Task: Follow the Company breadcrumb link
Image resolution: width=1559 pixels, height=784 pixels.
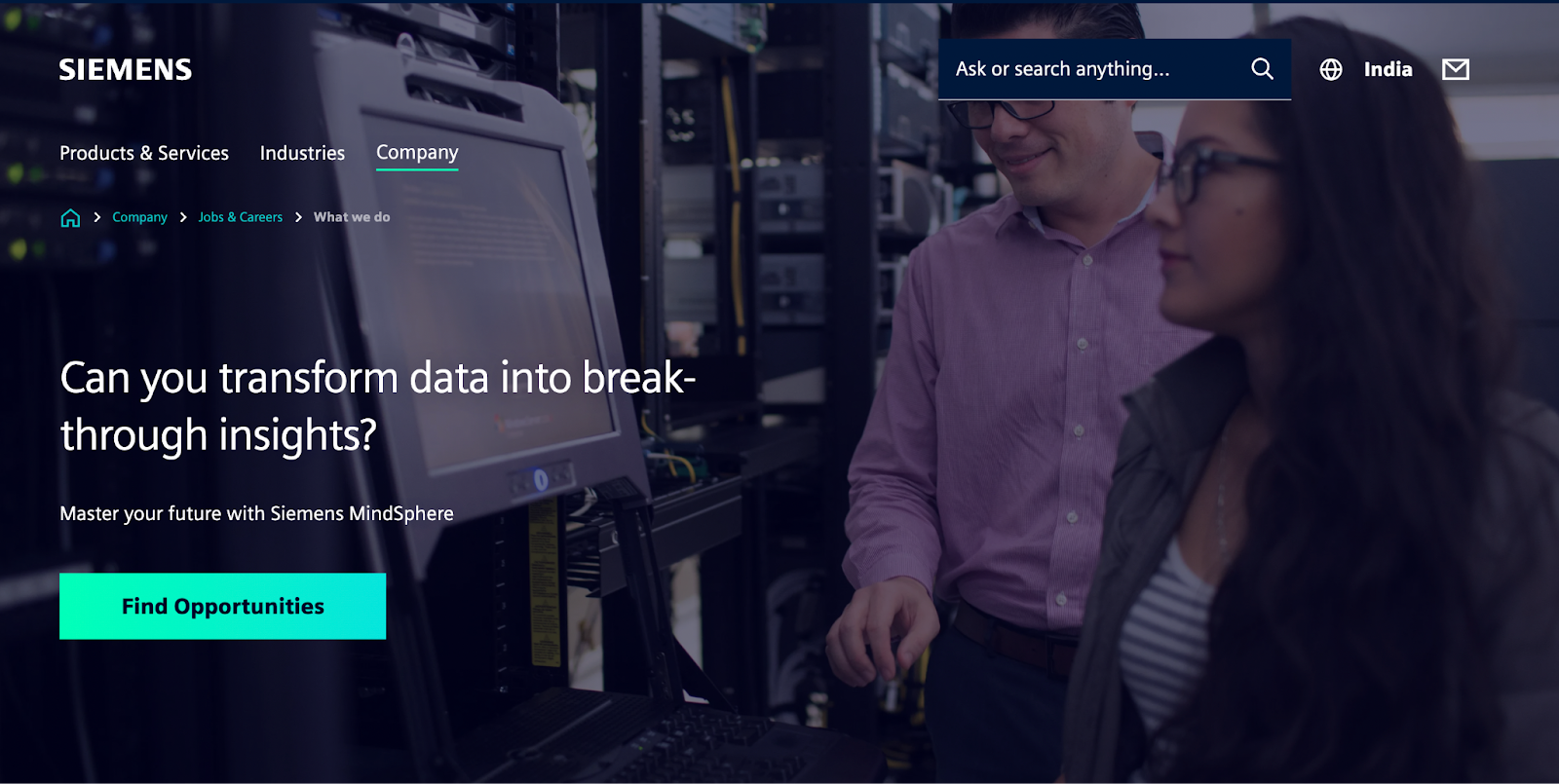Action: point(139,217)
